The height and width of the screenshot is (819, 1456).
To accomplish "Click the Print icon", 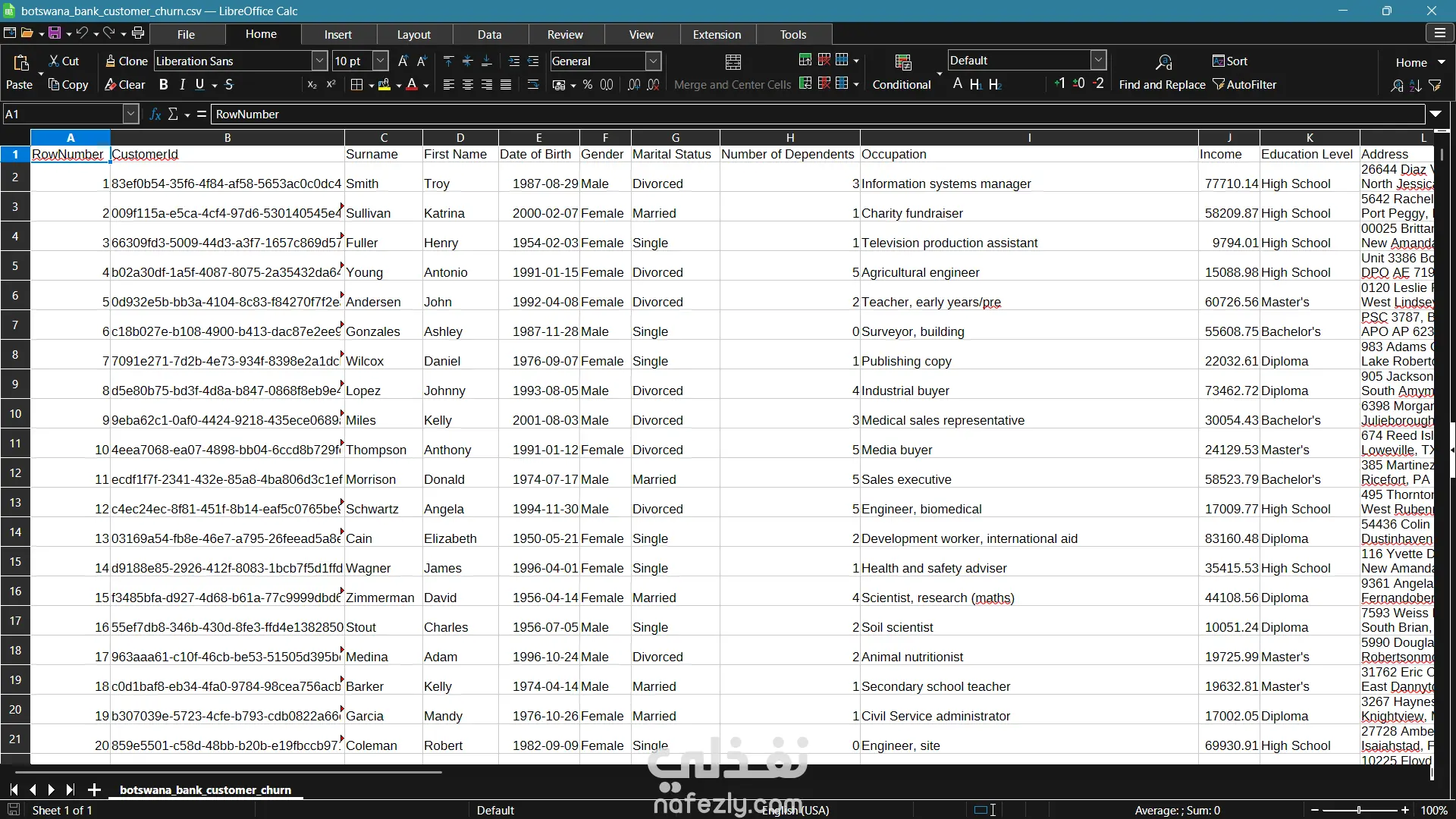I will click(x=138, y=33).
